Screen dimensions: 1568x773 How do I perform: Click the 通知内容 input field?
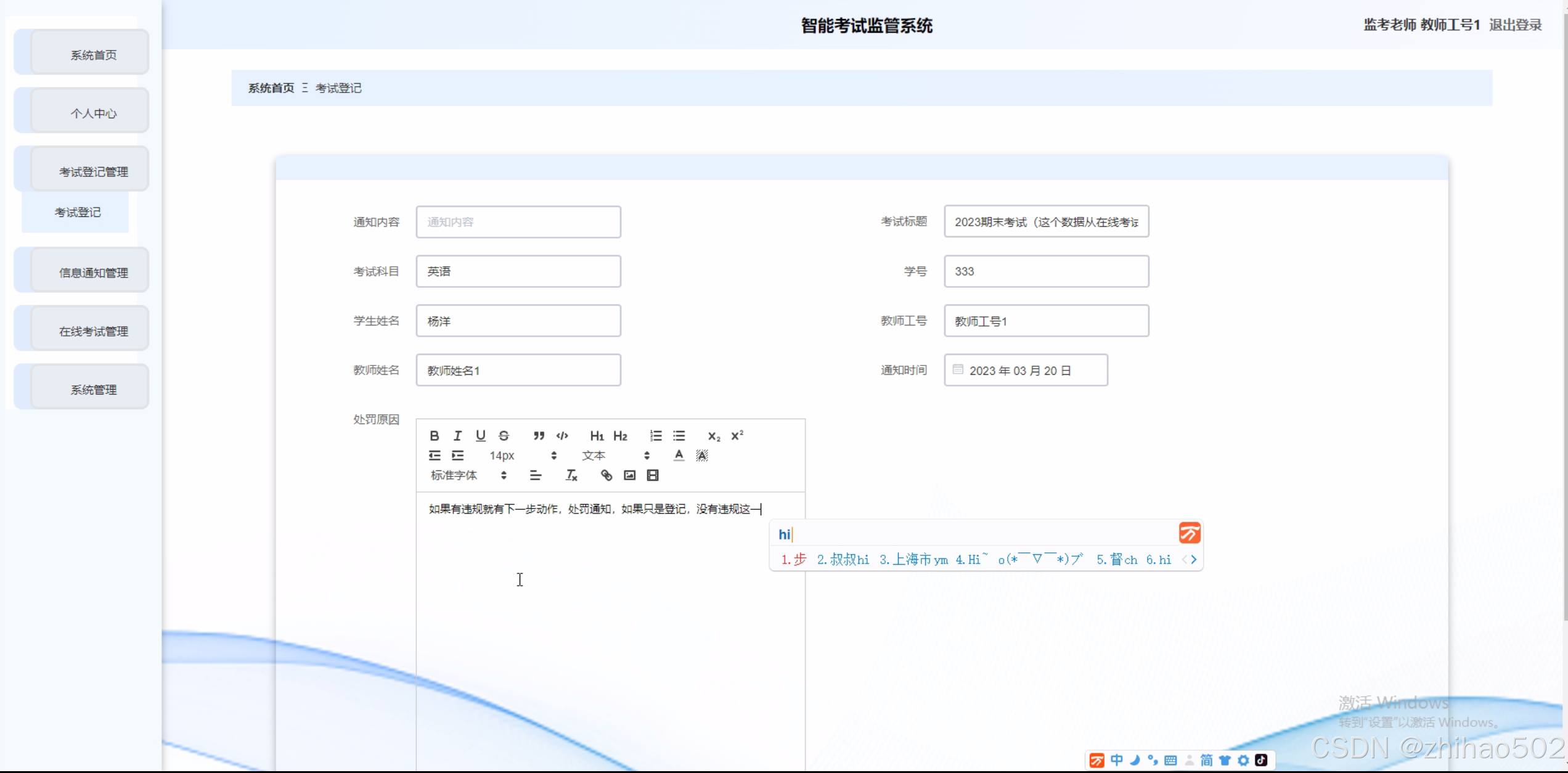click(518, 222)
